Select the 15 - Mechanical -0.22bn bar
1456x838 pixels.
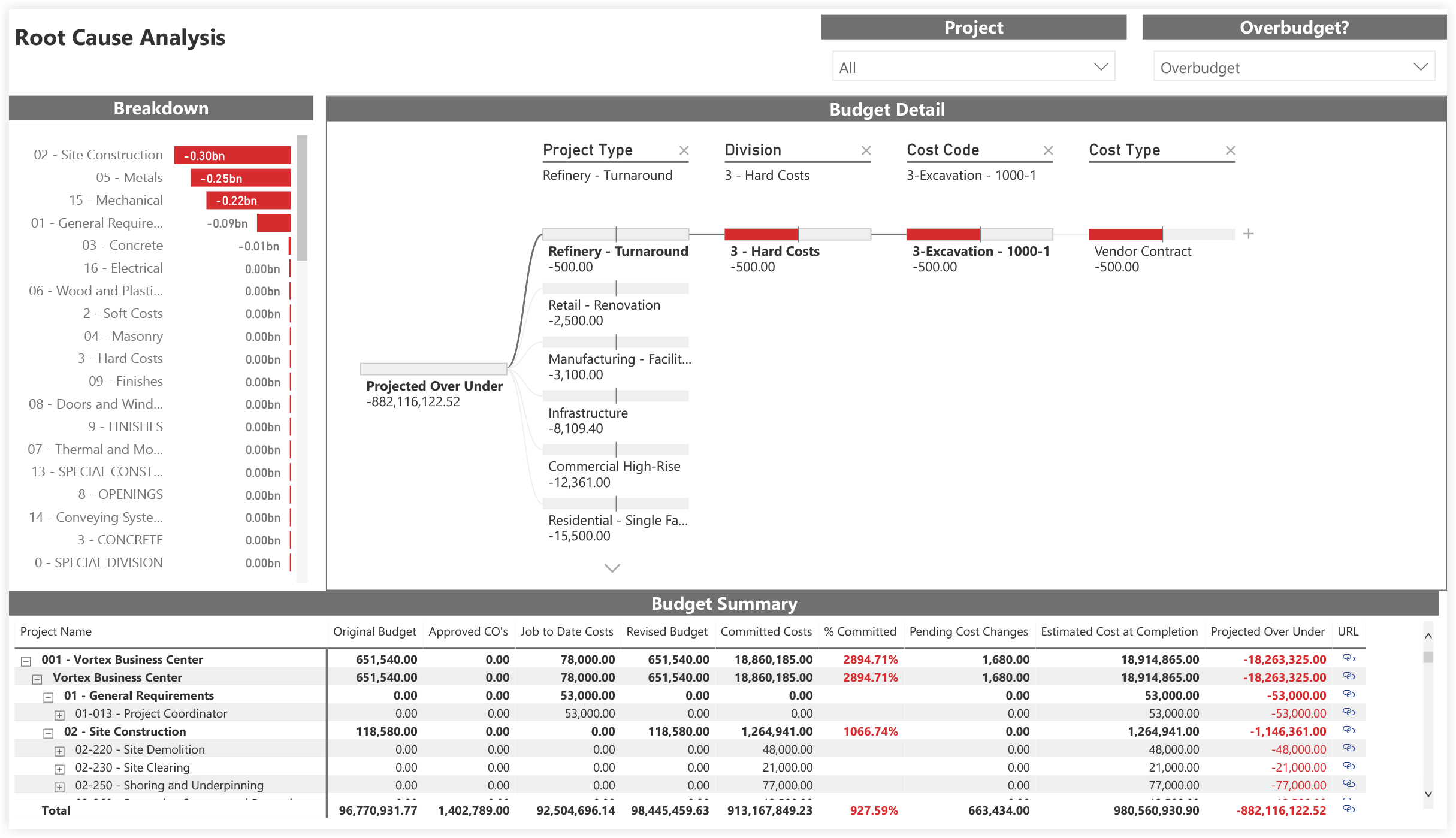(x=249, y=200)
